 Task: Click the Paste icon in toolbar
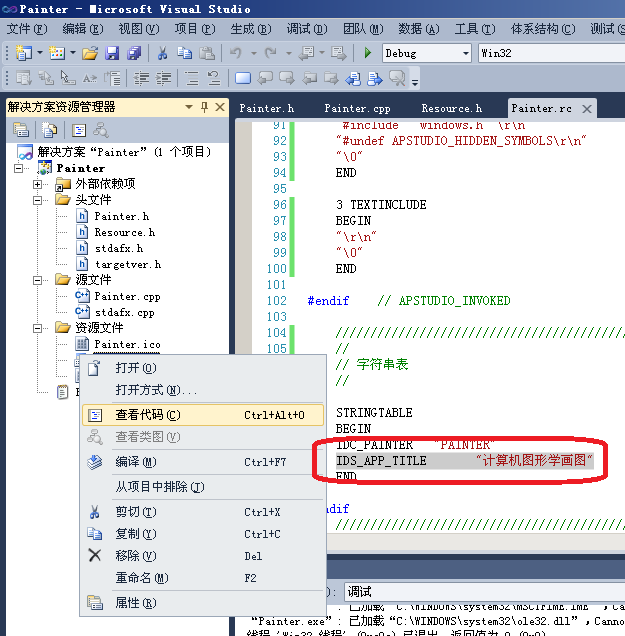coord(207,53)
